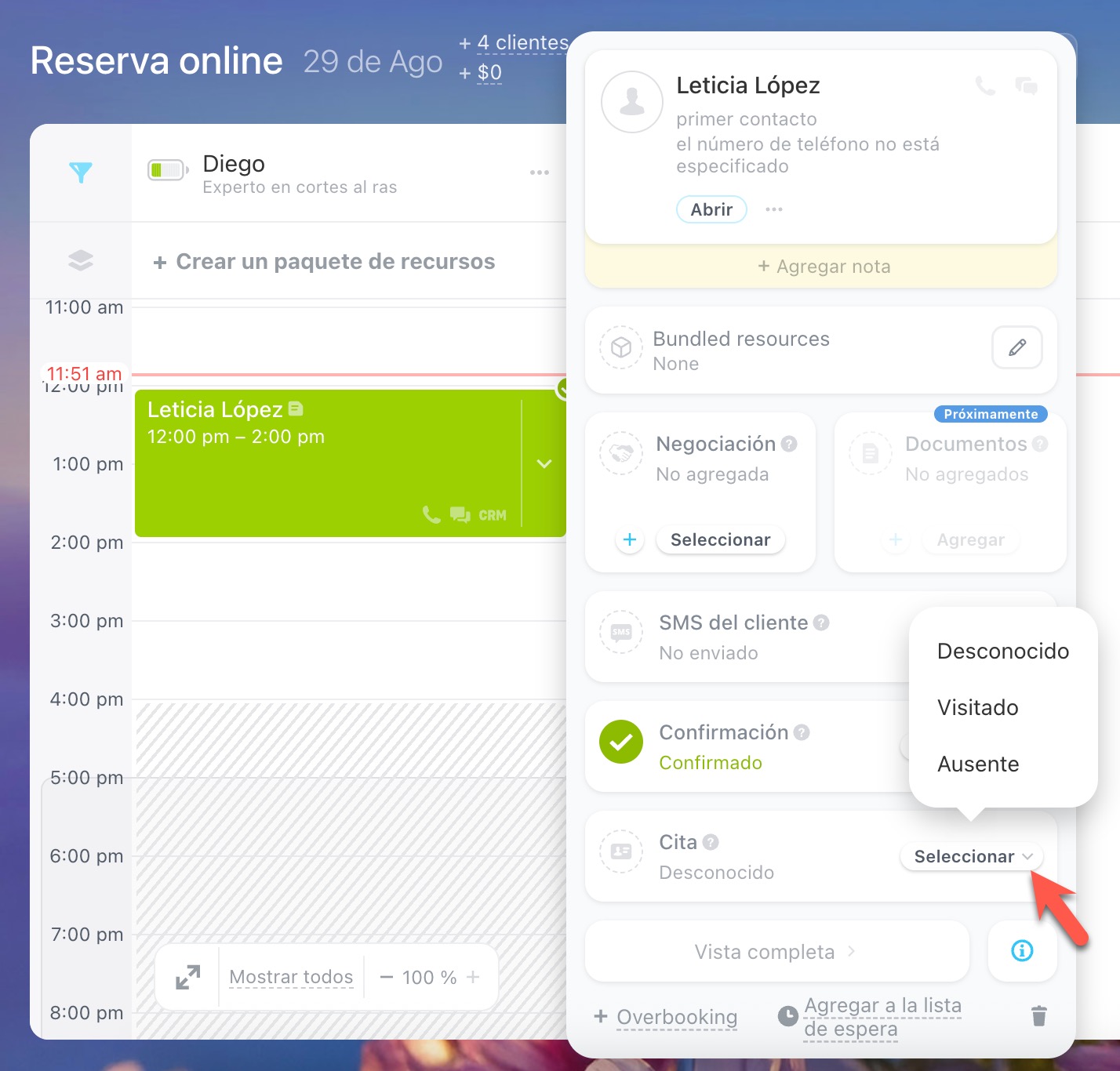
Task: Click the blue info icon button
Action: [x=1022, y=951]
